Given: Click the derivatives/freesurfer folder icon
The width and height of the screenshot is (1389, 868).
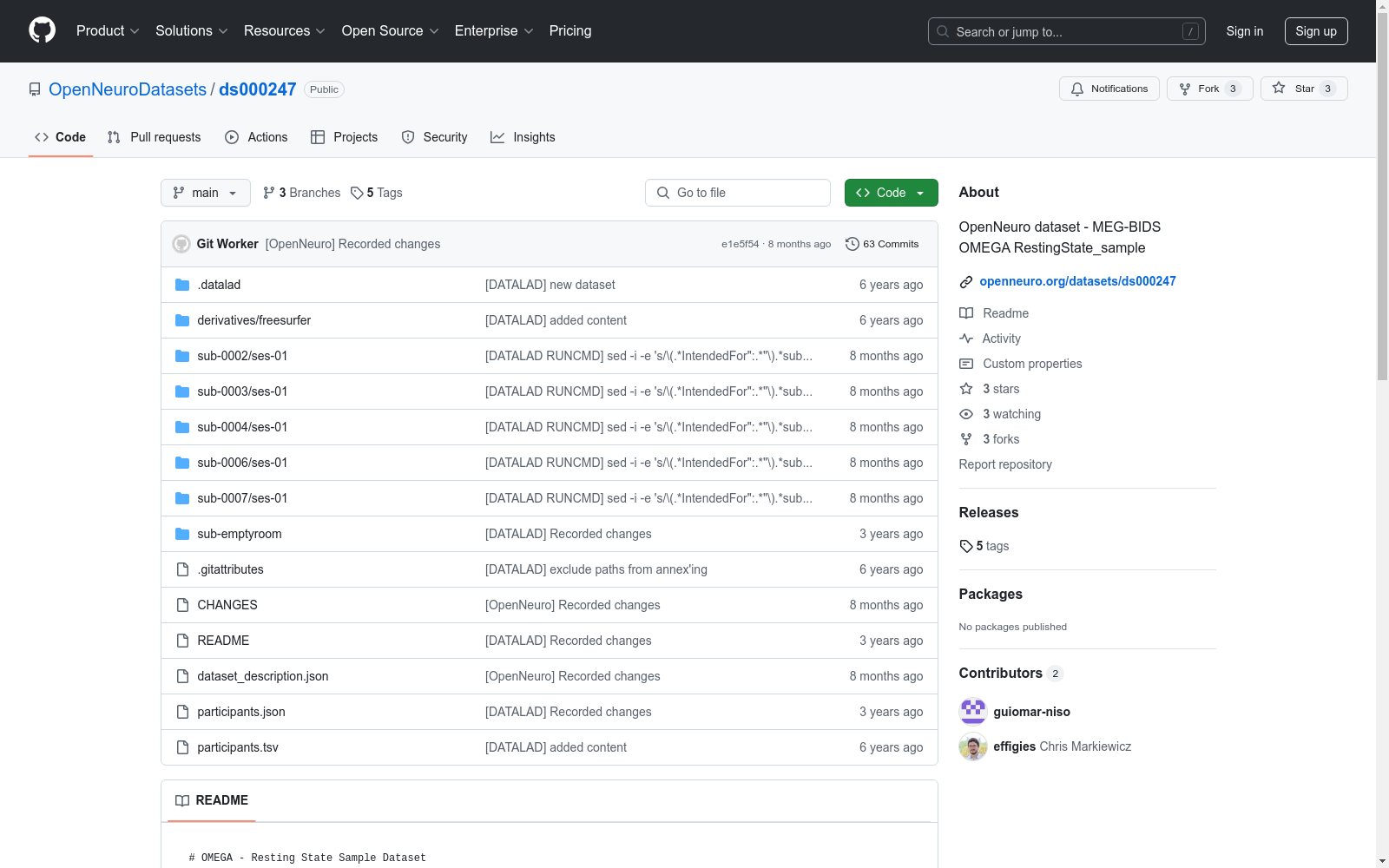Looking at the screenshot, I should [182, 320].
